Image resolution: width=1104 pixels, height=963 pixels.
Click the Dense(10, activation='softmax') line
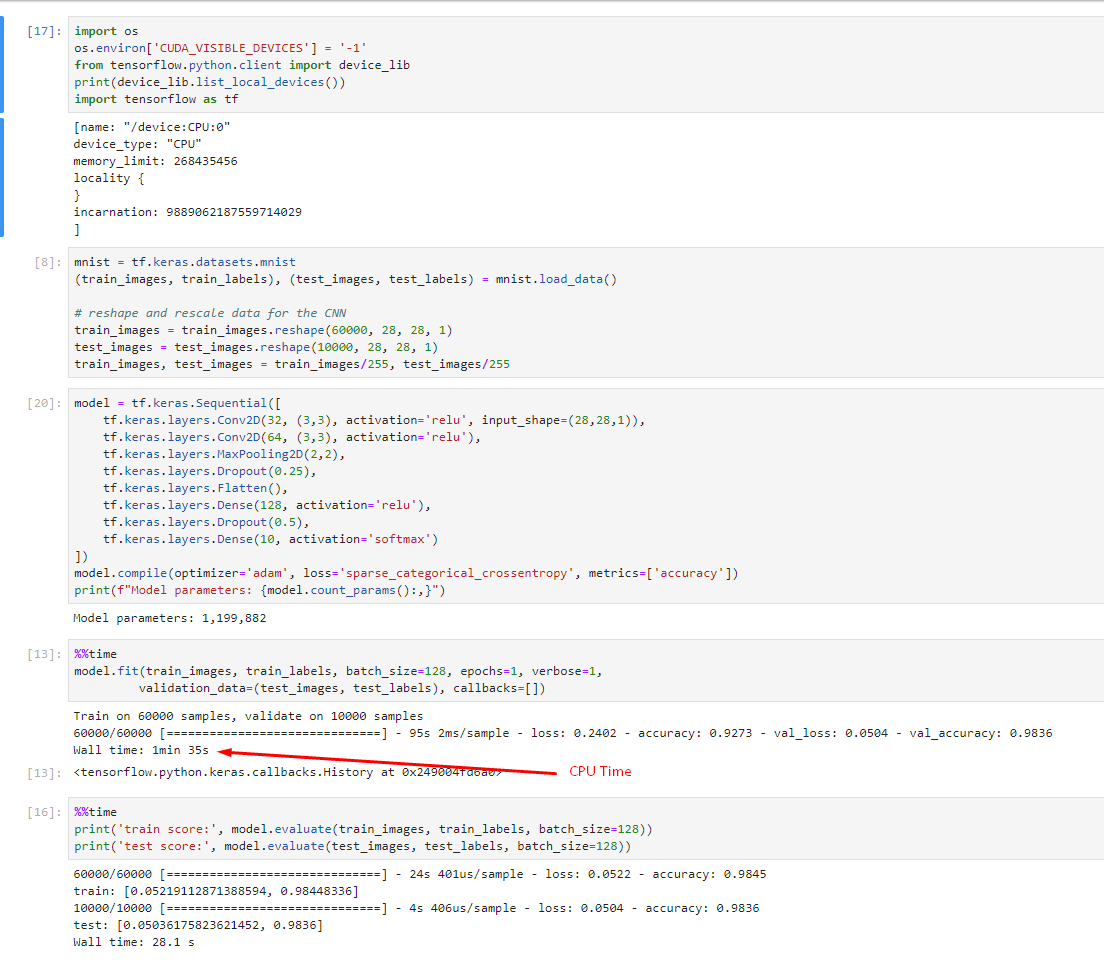point(270,539)
